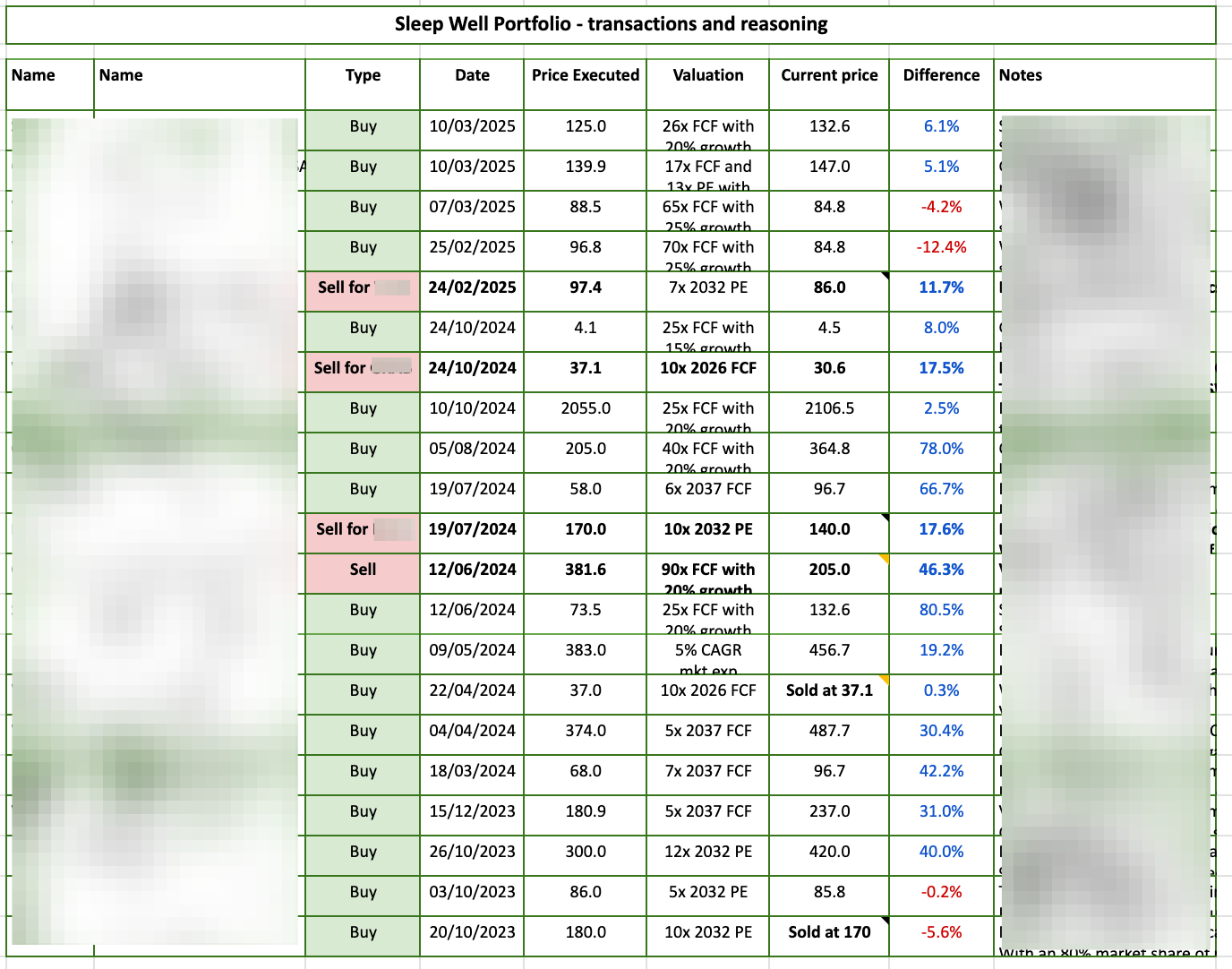The width and height of the screenshot is (1232, 969).
Task: Select the 17.5% difference cell
Action: point(941,373)
